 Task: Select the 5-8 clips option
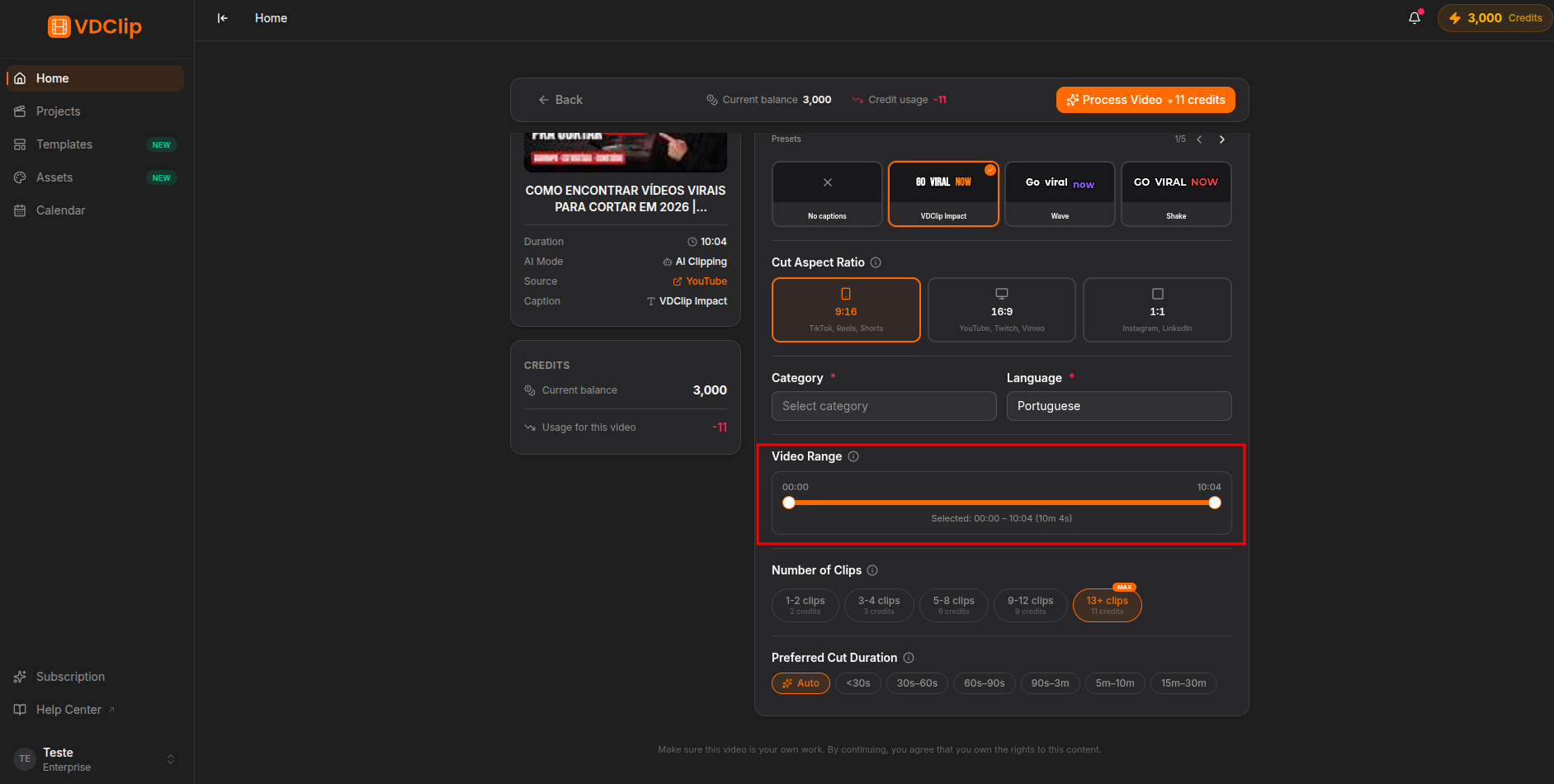click(x=954, y=605)
